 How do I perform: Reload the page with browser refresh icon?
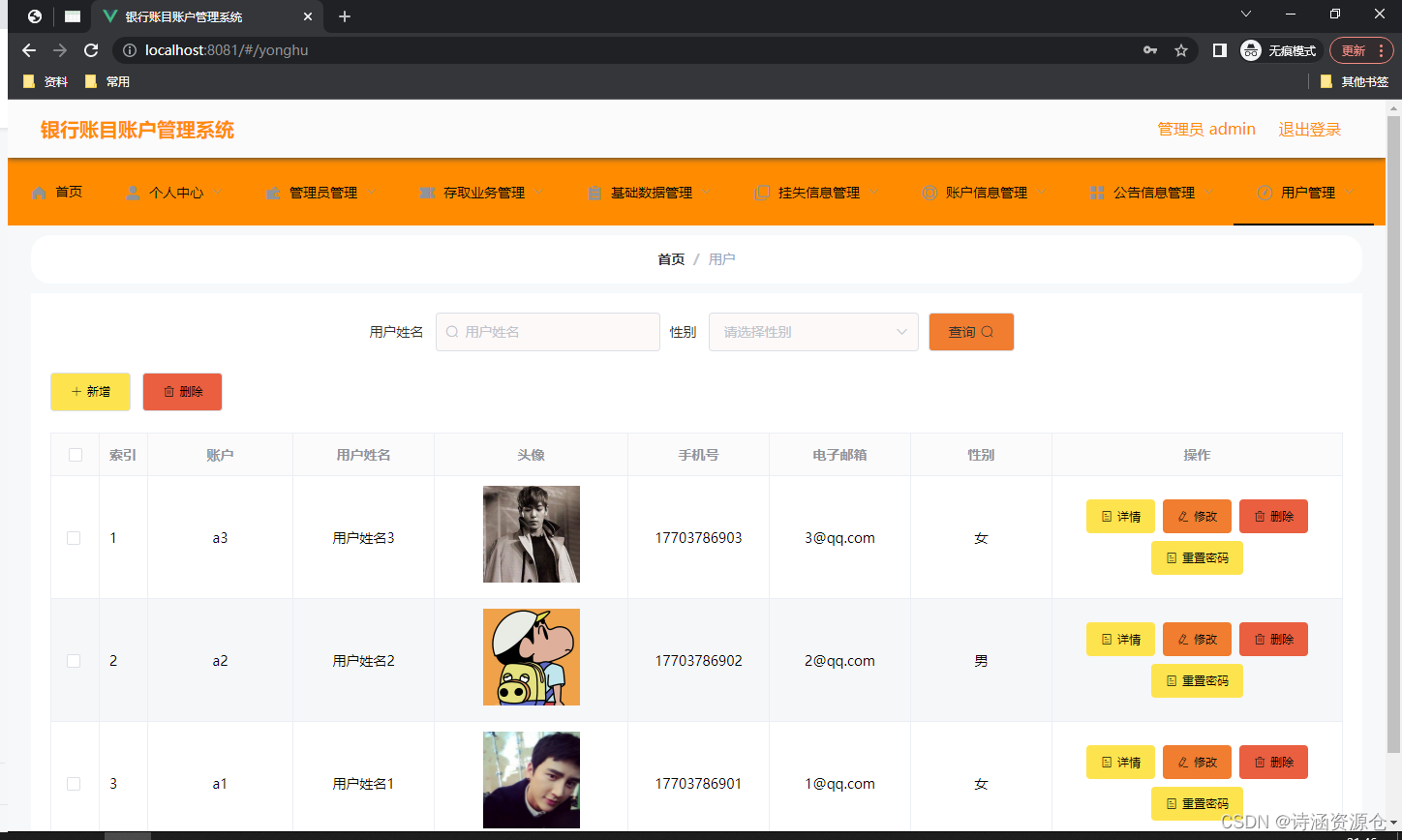(x=91, y=50)
